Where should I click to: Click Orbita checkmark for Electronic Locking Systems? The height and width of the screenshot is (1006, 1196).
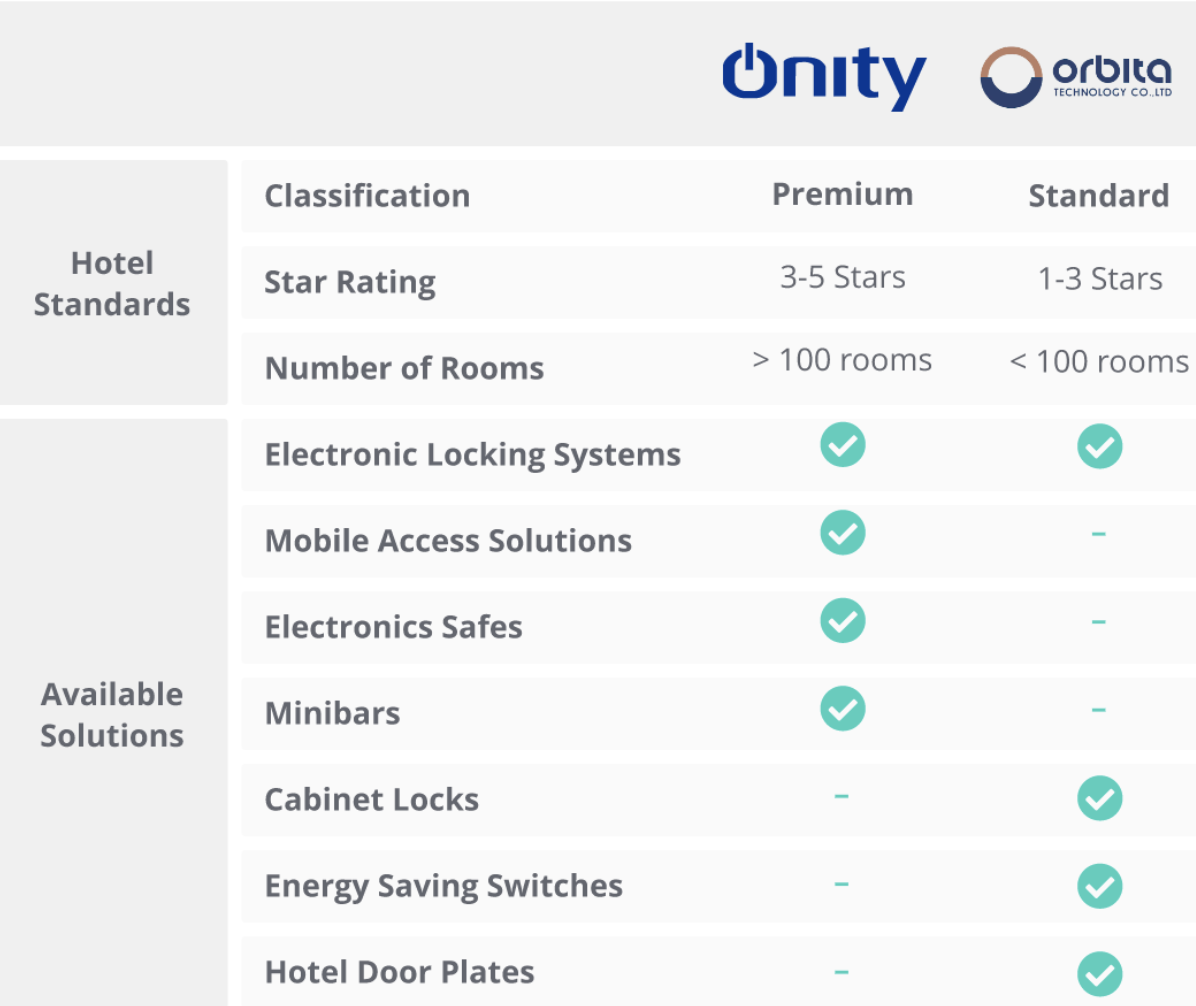click(1099, 446)
